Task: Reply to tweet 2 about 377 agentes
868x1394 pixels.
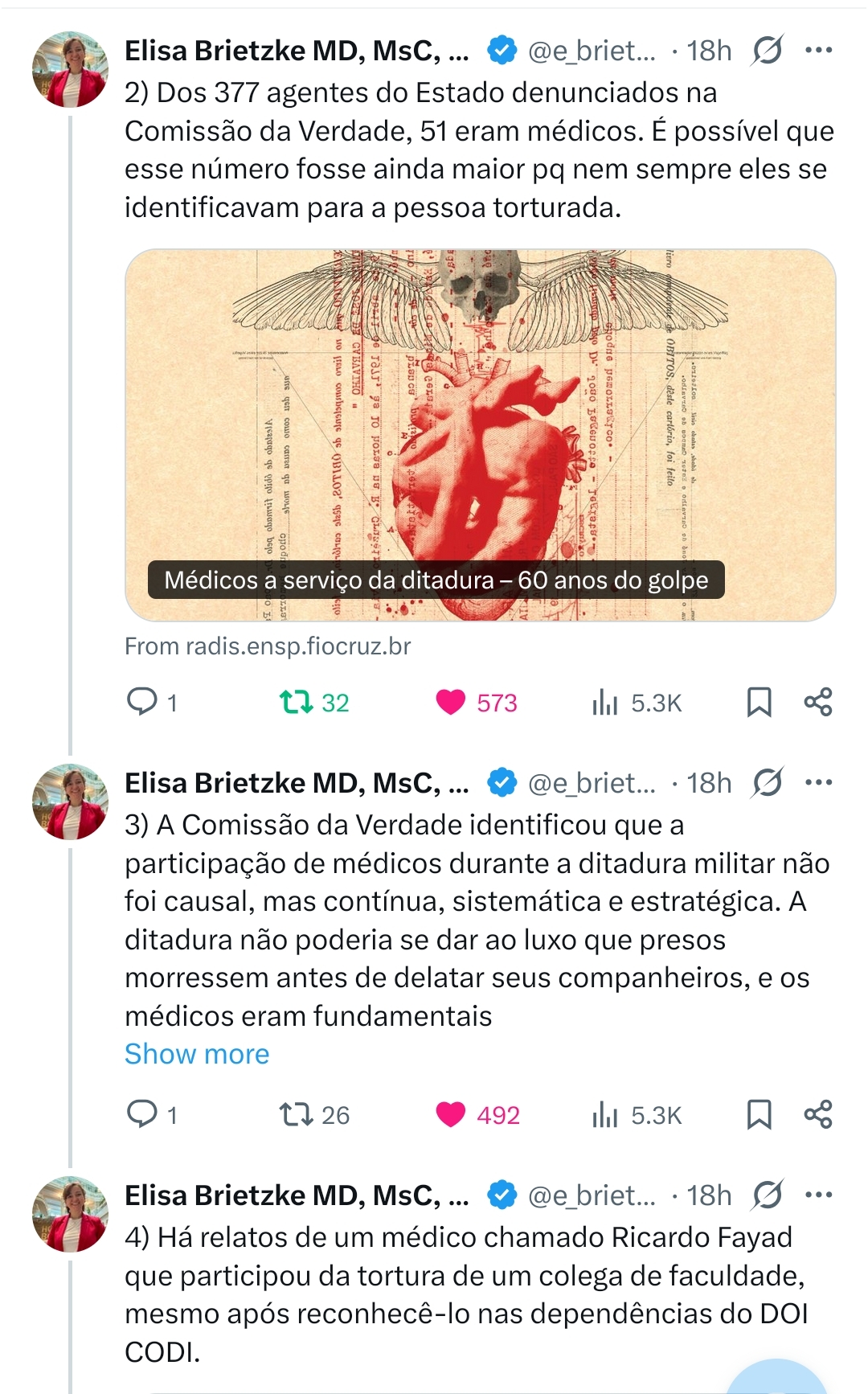Action: [x=143, y=702]
